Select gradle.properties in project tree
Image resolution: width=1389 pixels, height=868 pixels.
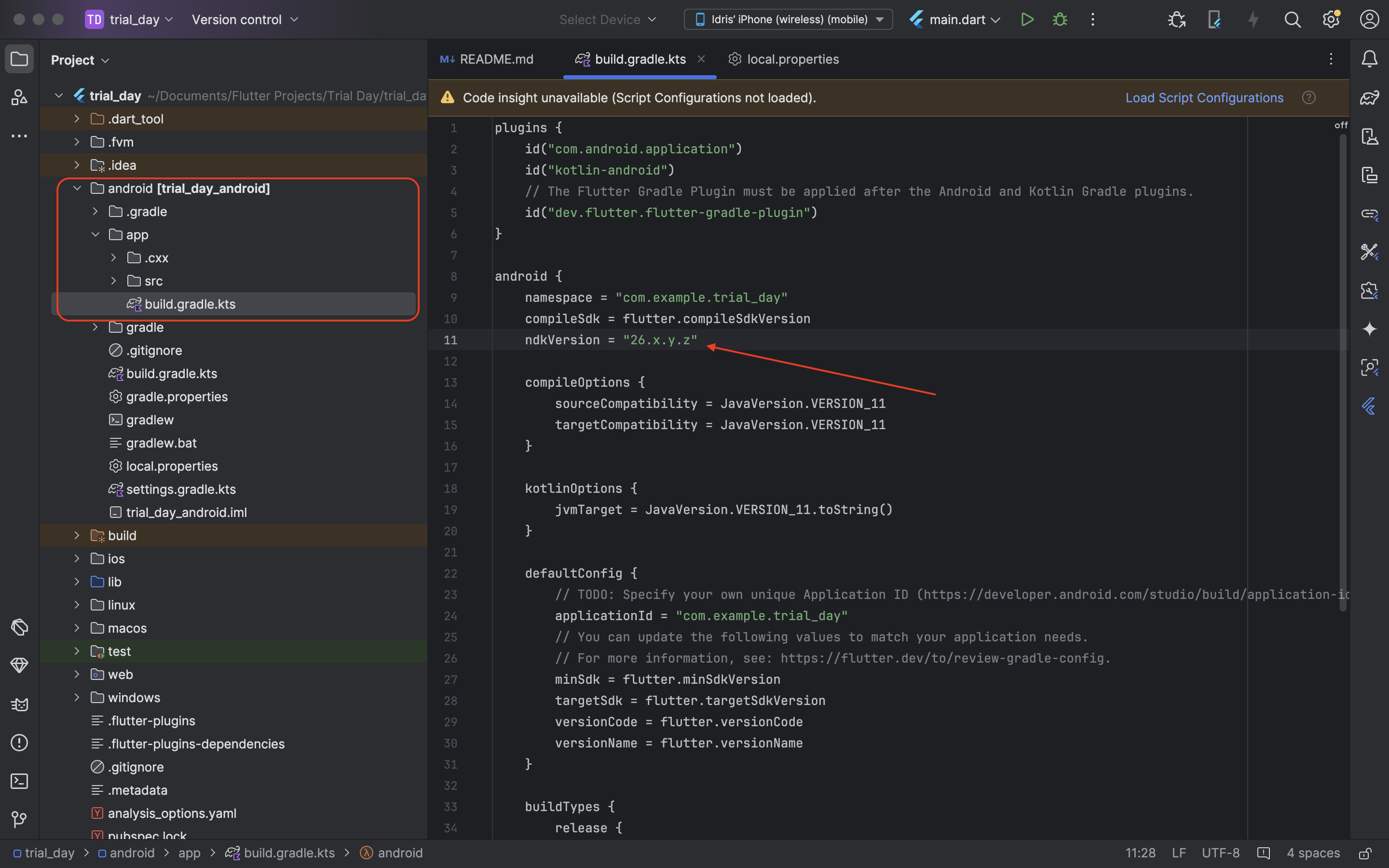click(177, 397)
